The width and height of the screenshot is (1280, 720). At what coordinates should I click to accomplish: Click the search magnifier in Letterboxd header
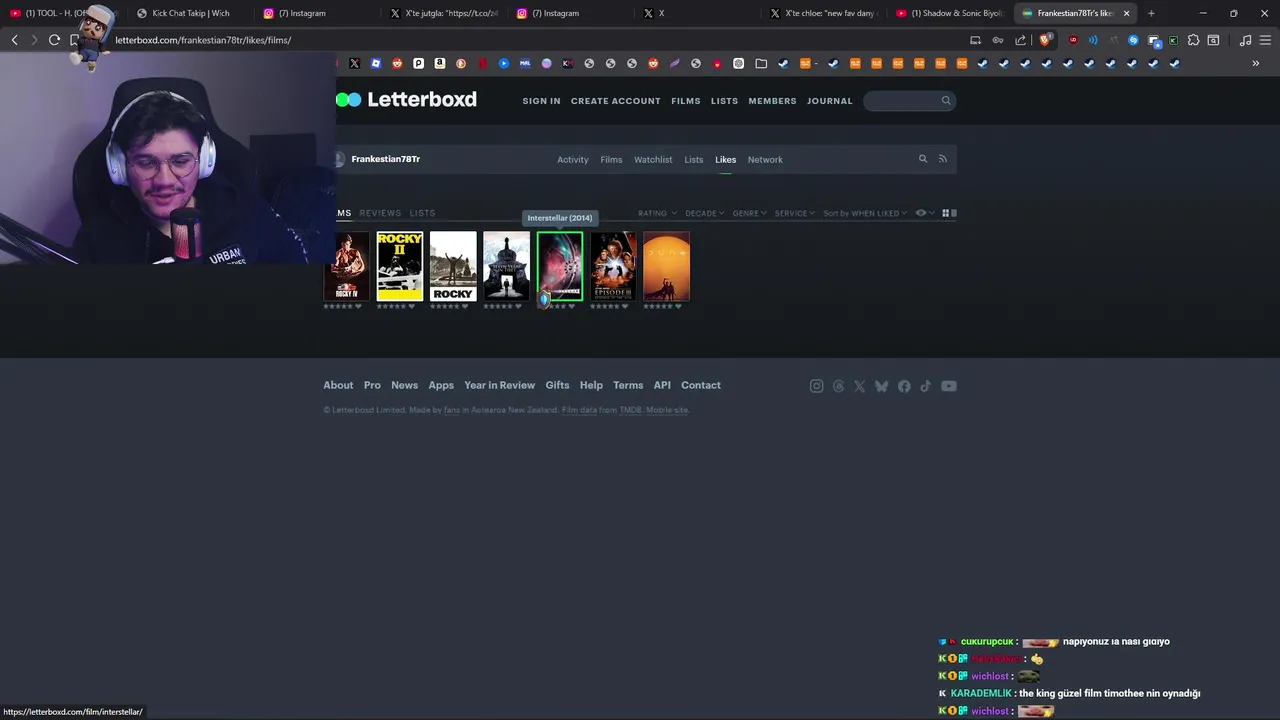[946, 100]
